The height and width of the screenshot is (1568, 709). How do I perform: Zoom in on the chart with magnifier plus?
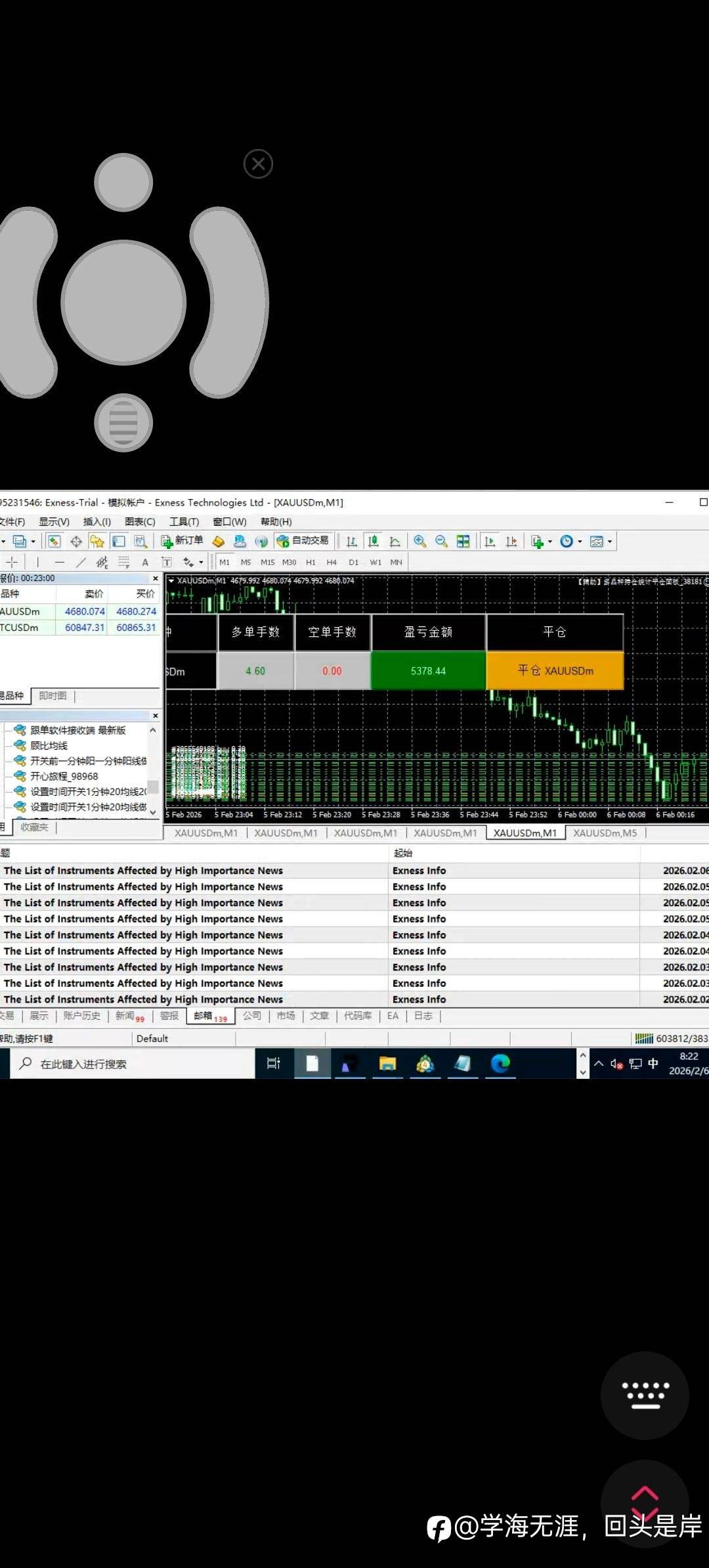pyautogui.click(x=419, y=541)
